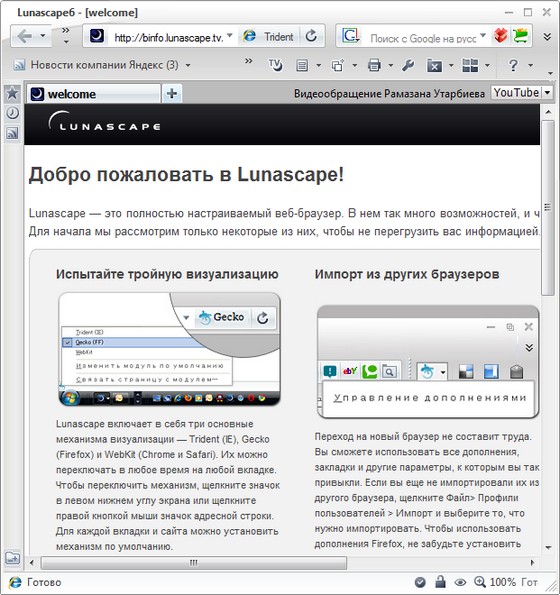Open the TV moon icon tool

click(x=275, y=65)
